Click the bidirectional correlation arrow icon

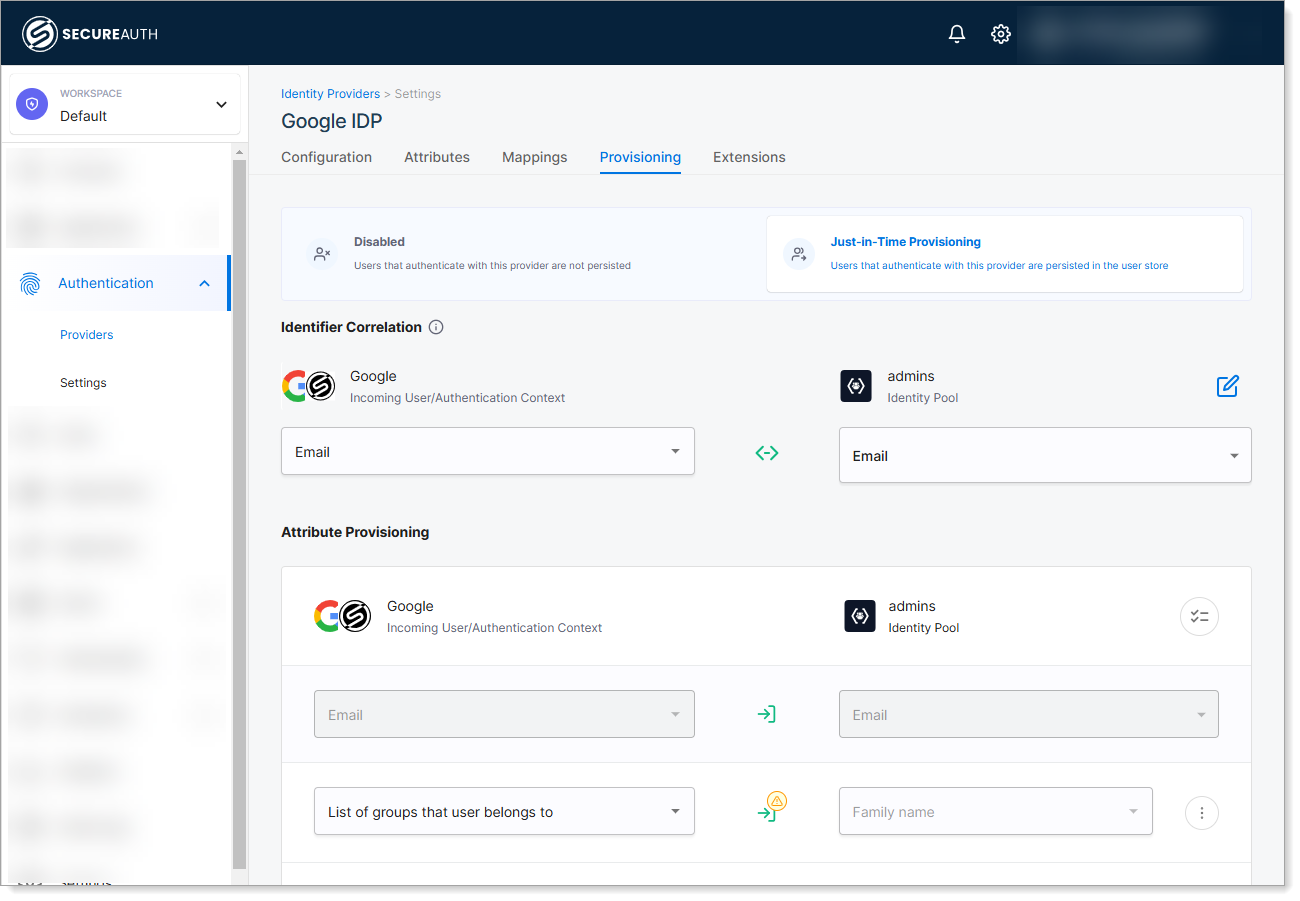point(767,453)
